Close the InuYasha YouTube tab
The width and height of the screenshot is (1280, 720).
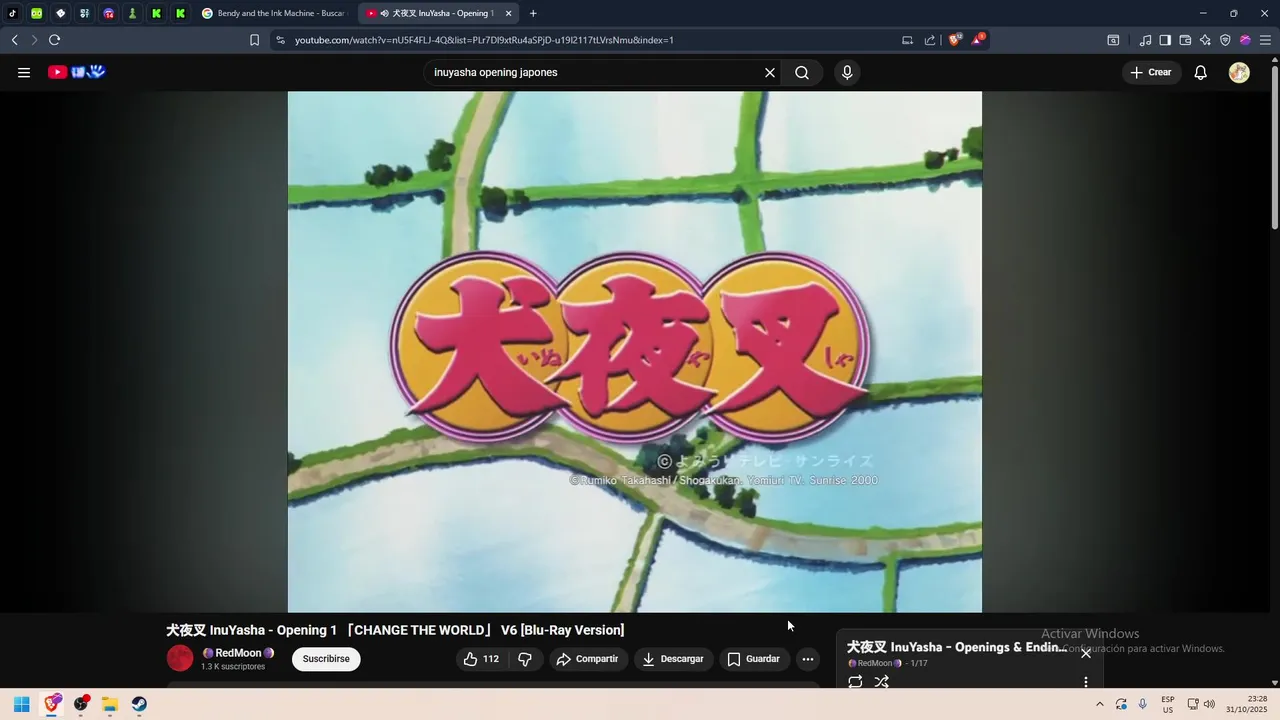click(x=508, y=13)
